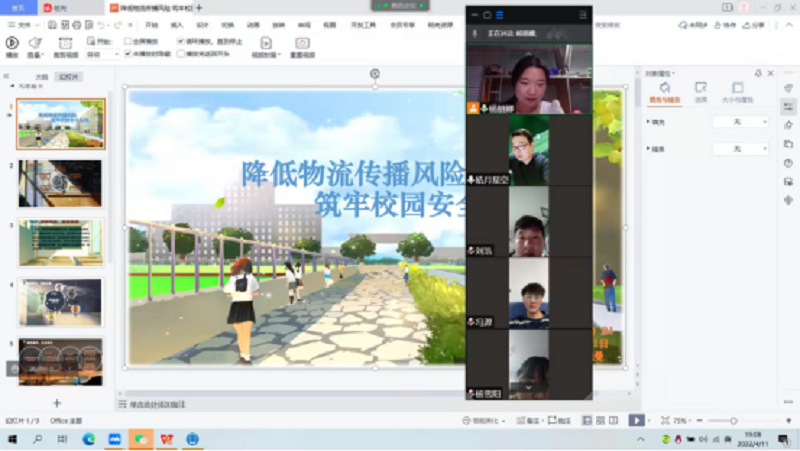800x451 pixels.
Task: Open the Fill dropdown showing 无
Action: point(740,122)
